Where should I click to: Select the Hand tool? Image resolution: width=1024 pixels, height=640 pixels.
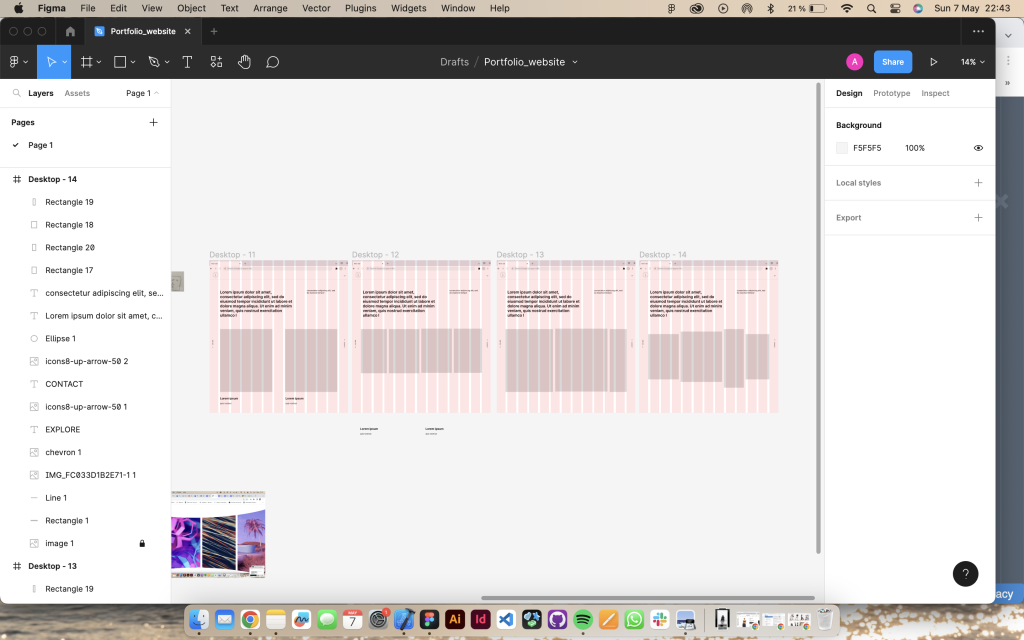coord(244,62)
